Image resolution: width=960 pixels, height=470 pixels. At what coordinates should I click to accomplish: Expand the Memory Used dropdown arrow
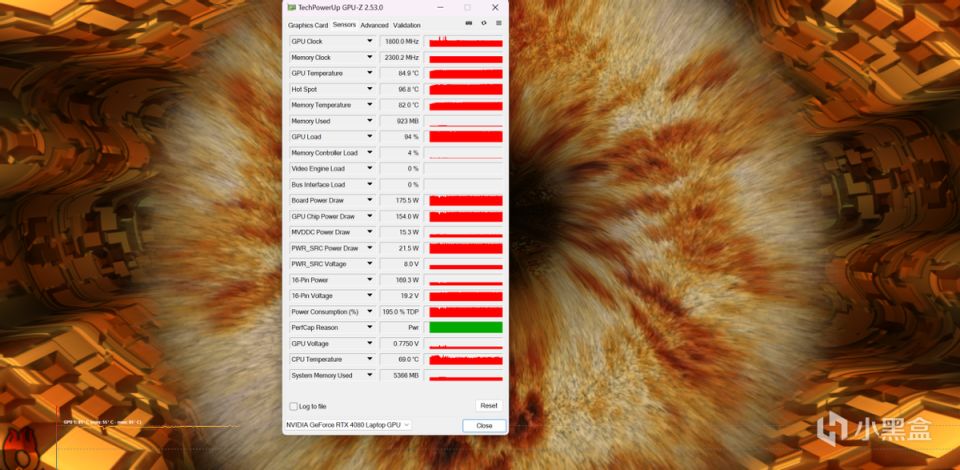[370, 121]
